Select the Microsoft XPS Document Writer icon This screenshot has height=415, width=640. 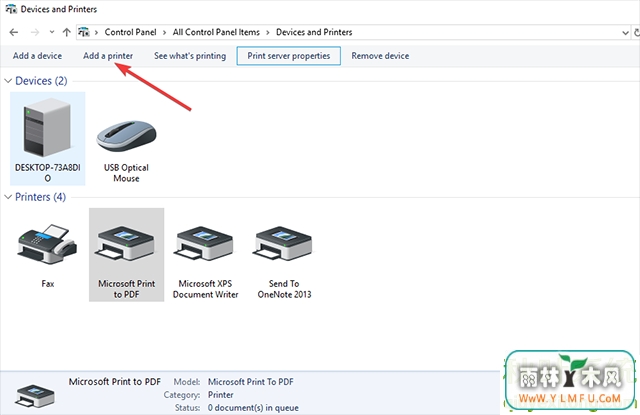pos(205,244)
